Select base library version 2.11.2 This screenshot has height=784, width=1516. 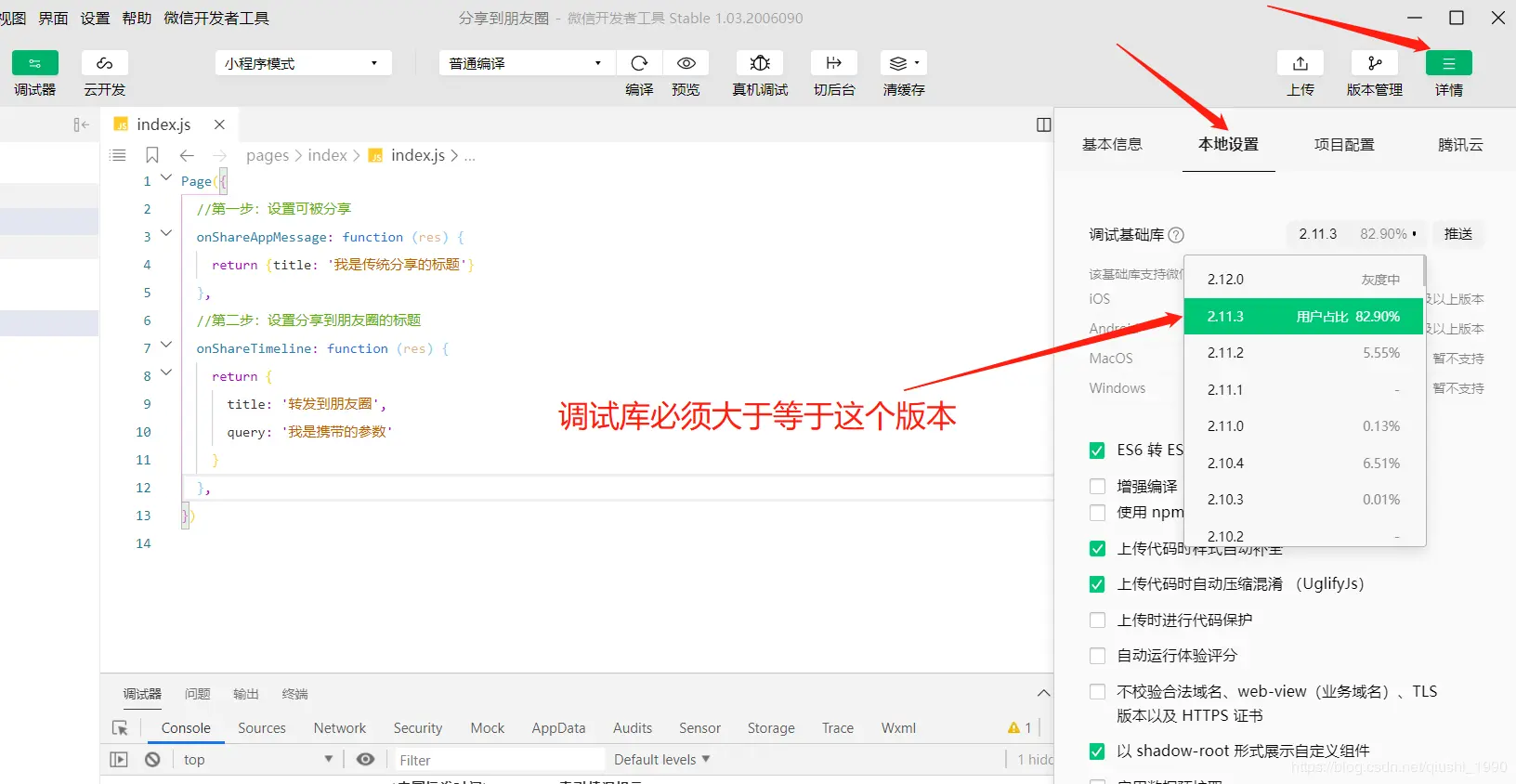pyautogui.click(x=1304, y=353)
